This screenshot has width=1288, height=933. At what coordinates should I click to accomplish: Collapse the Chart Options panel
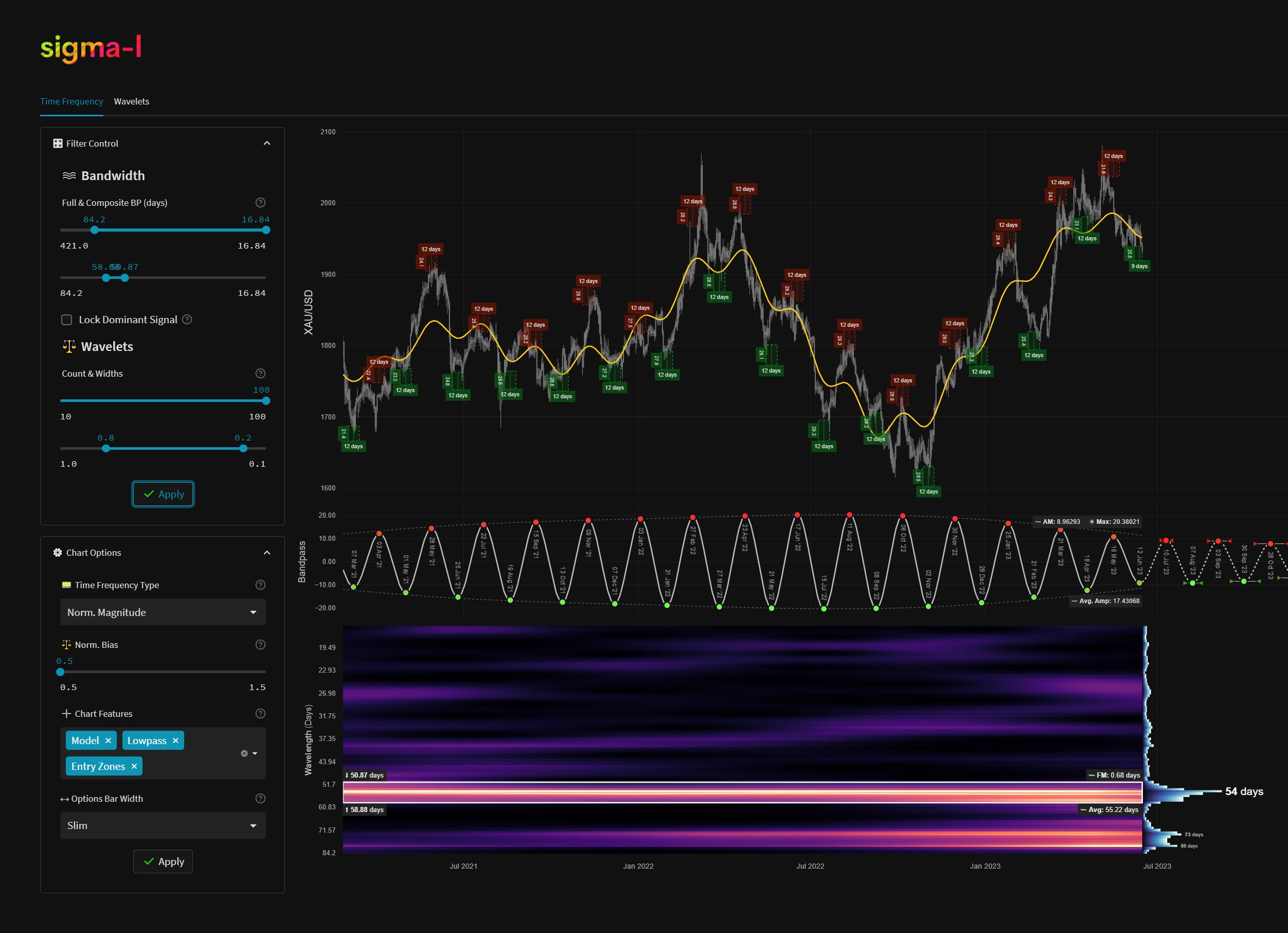click(267, 552)
